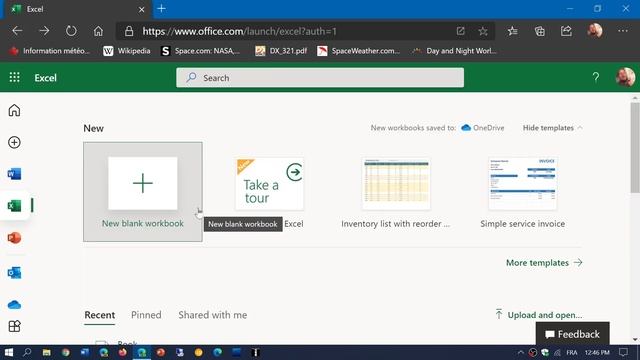Screen dimensions: 640x360
Task: Click the browser address bar URL
Action: tap(240, 31)
